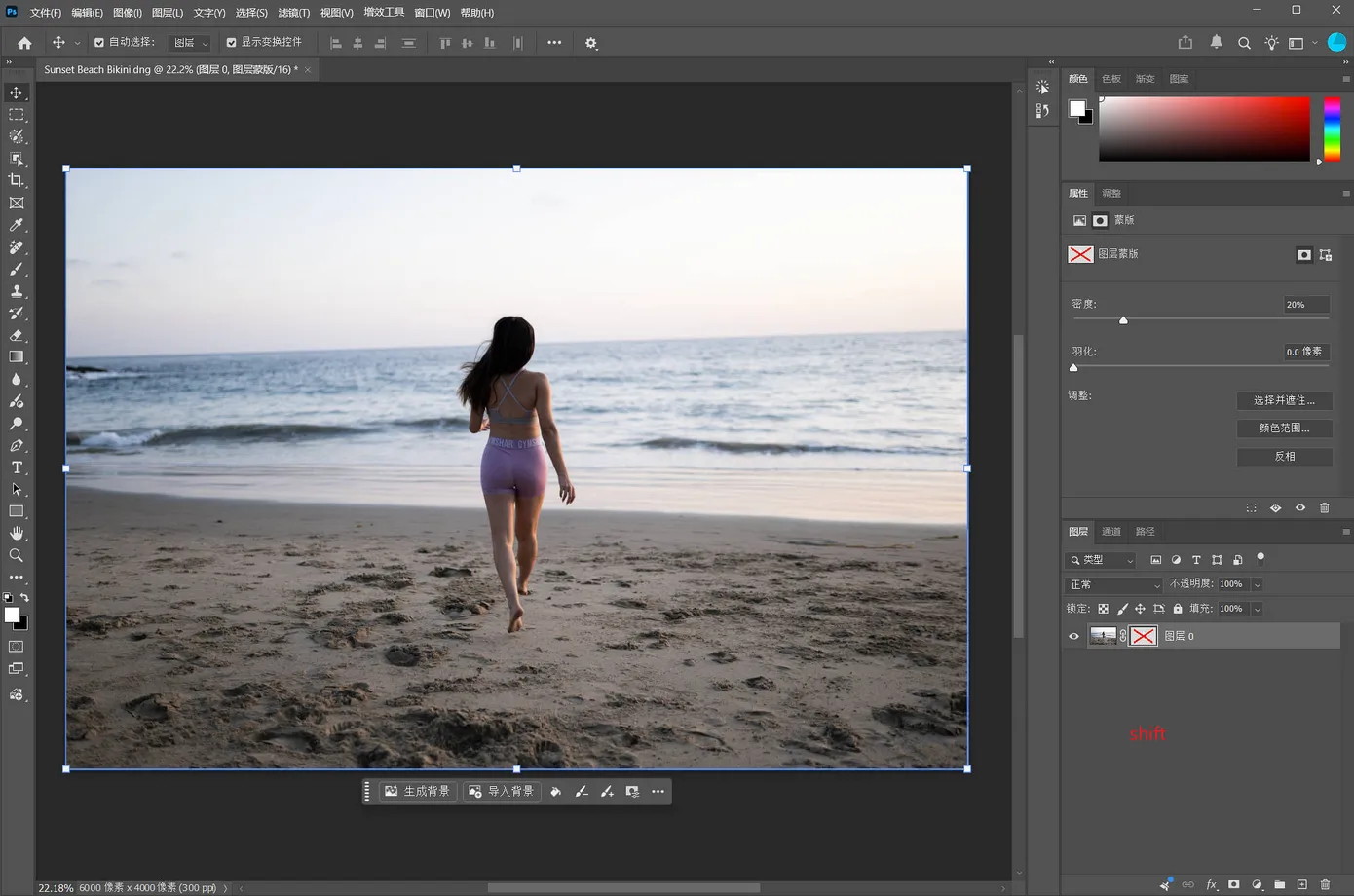Open the options bar gear settings
Viewport: 1354px width, 896px height.
click(x=591, y=43)
